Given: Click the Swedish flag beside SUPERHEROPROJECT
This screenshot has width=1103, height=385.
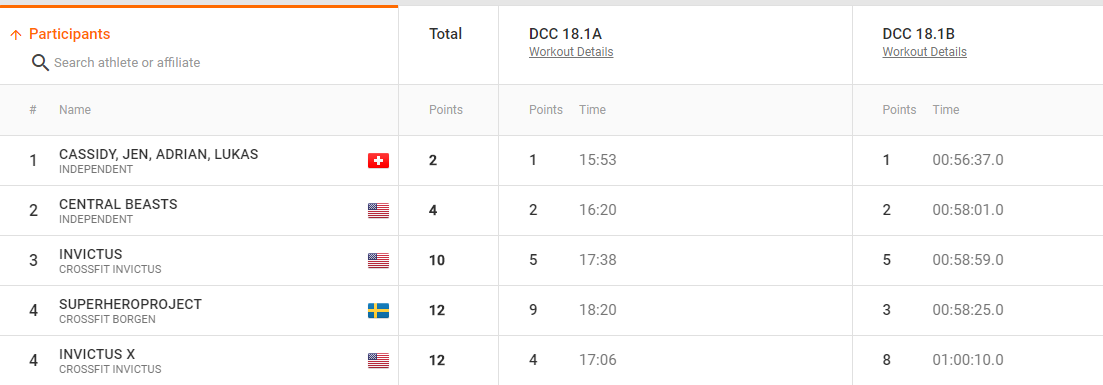Looking at the screenshot, I should click(x=378, y=311).
